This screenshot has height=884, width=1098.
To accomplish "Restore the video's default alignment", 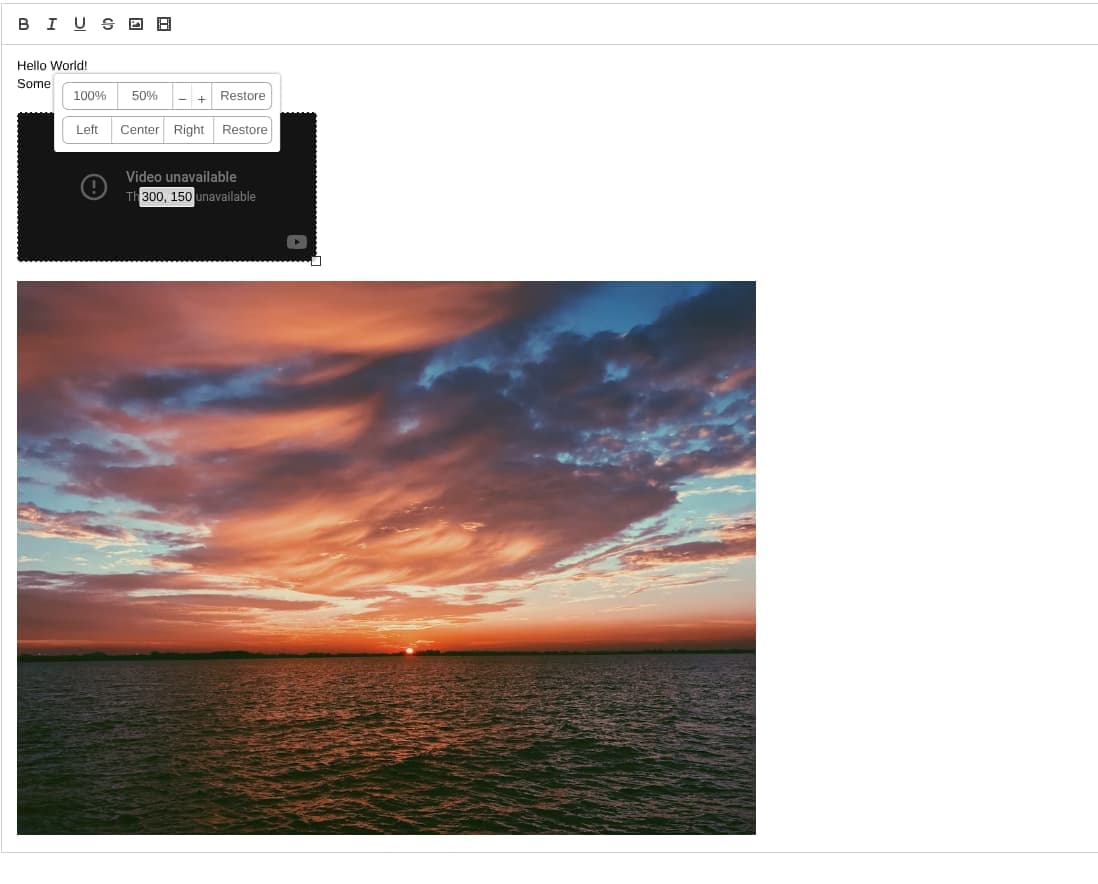I will coord(243,129).
